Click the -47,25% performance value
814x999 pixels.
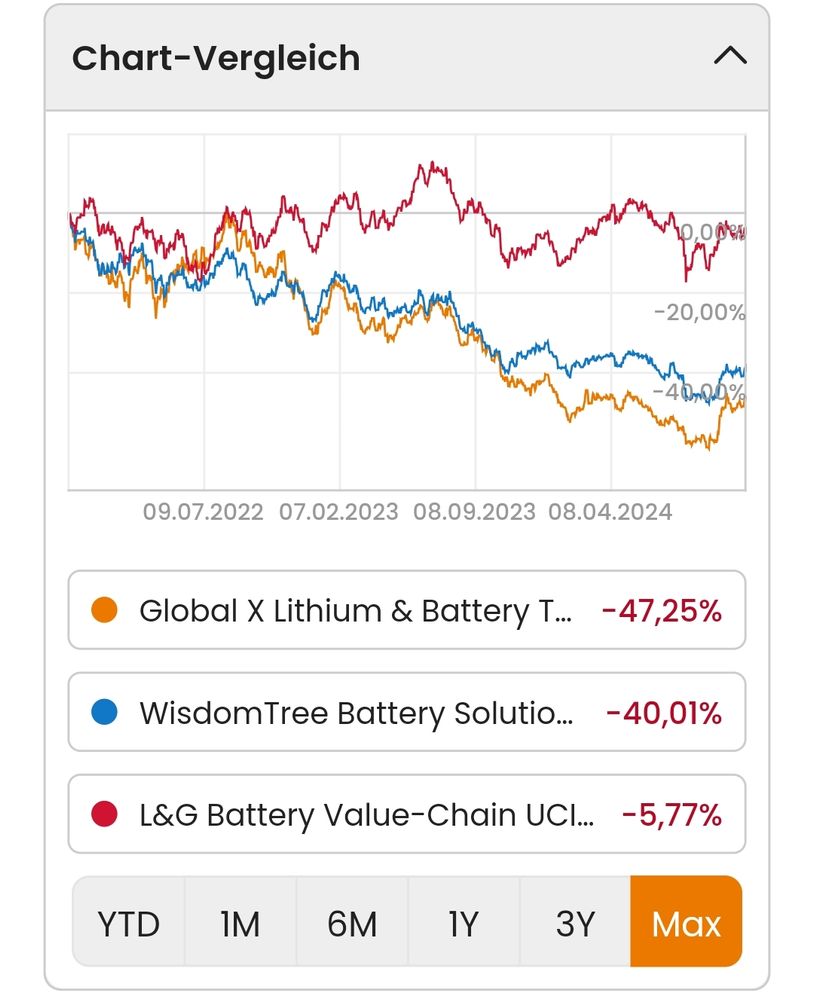coord(661,610)
